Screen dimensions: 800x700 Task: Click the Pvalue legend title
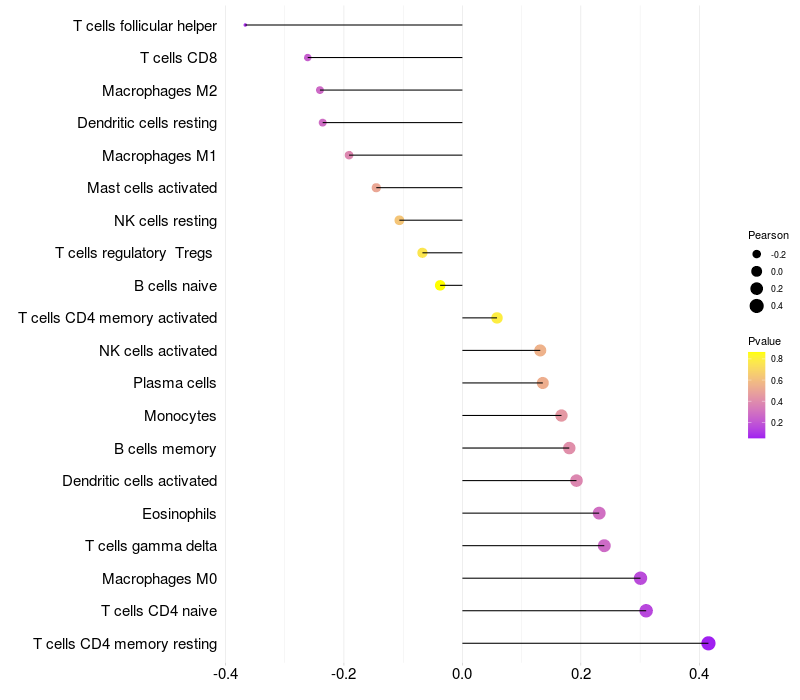pos(765,341)
